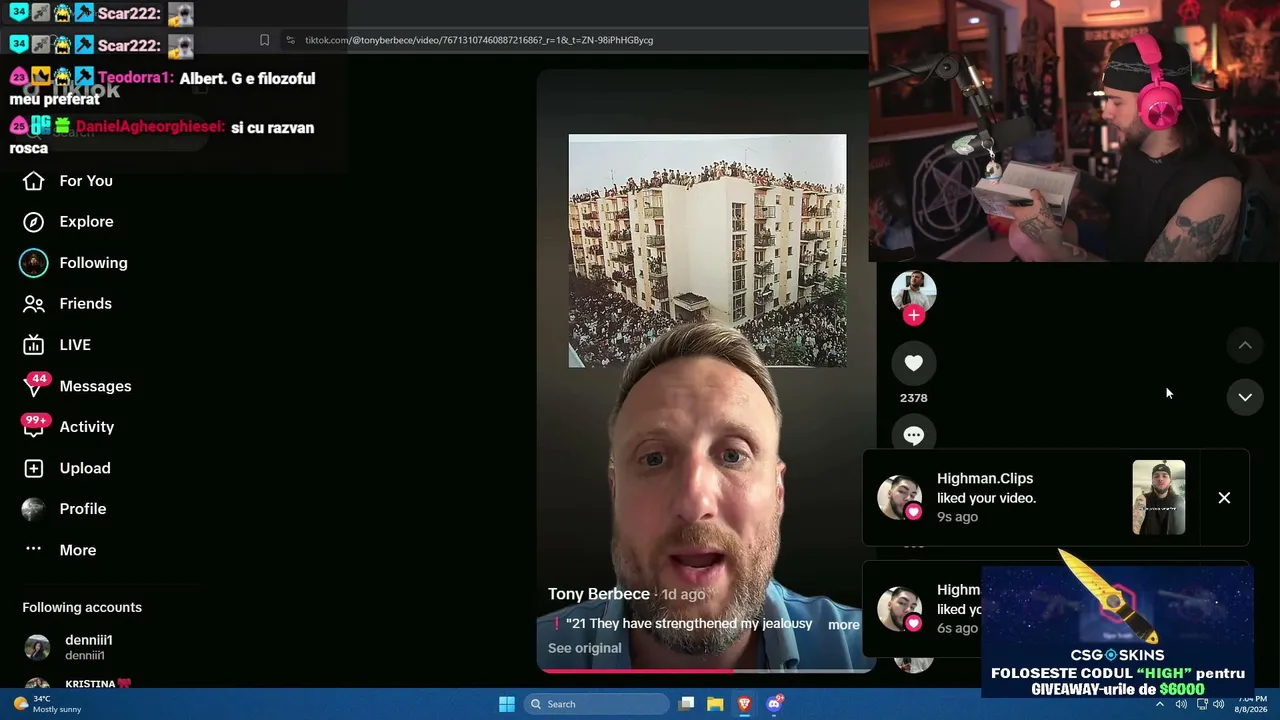This screenshot has width=1280, height=720.
Task: Open Highman.Clips avatar in 6s ago notification
Action: click(x=900, y=609)
